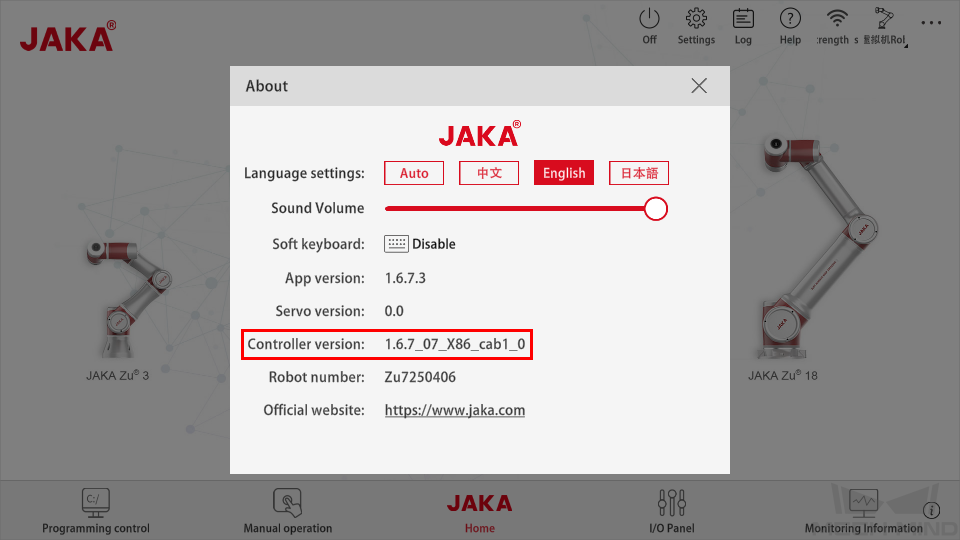The height and width of the screenshot is (540, 960).
Task: Select the JAKA Zu 18 robot image
Action: point(819,248)
